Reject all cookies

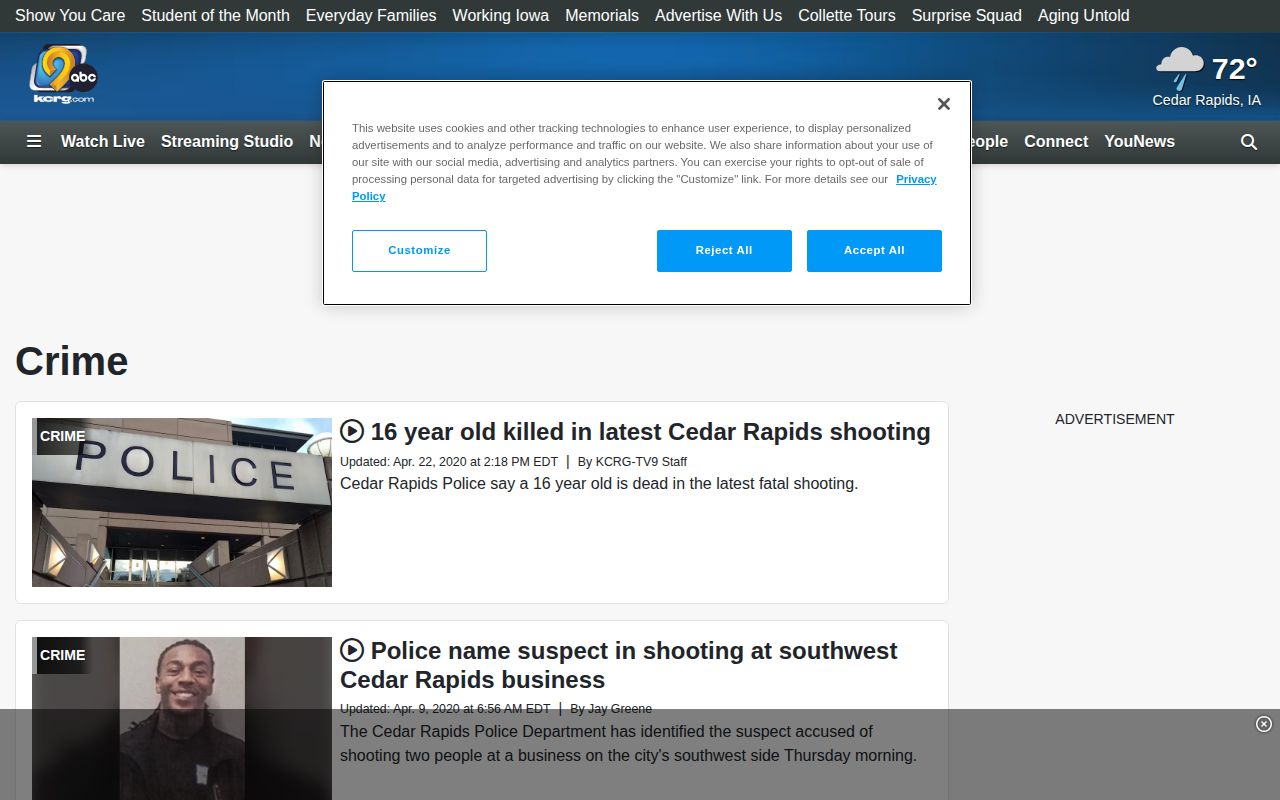point(724,251)
